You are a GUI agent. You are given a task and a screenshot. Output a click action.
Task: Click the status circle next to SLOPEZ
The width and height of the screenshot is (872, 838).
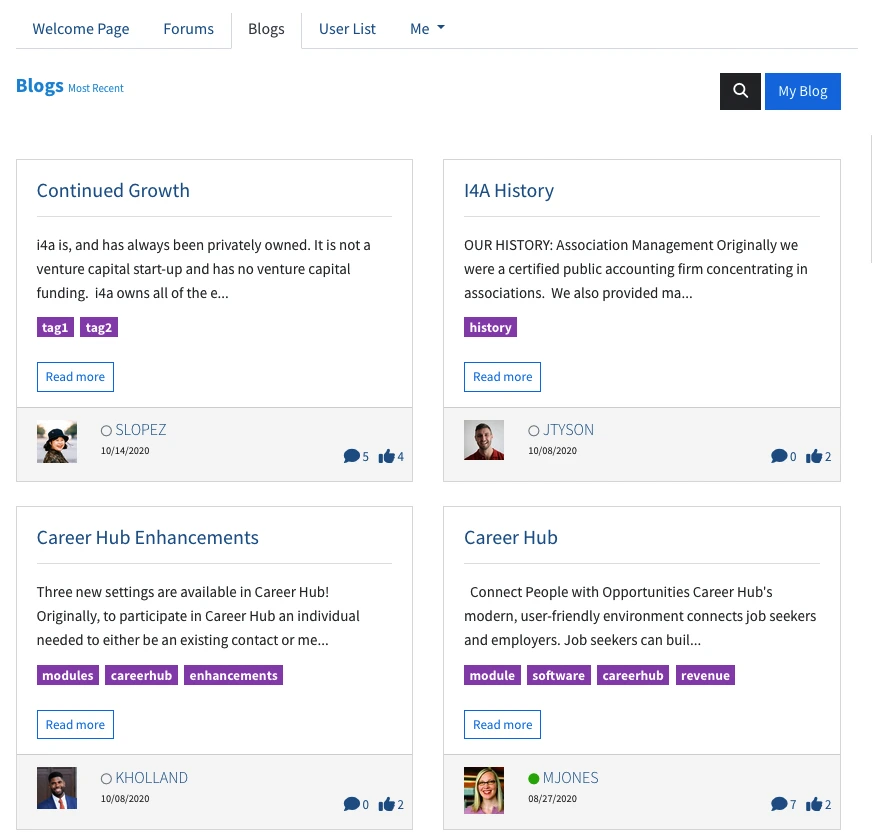coord(106,430)
